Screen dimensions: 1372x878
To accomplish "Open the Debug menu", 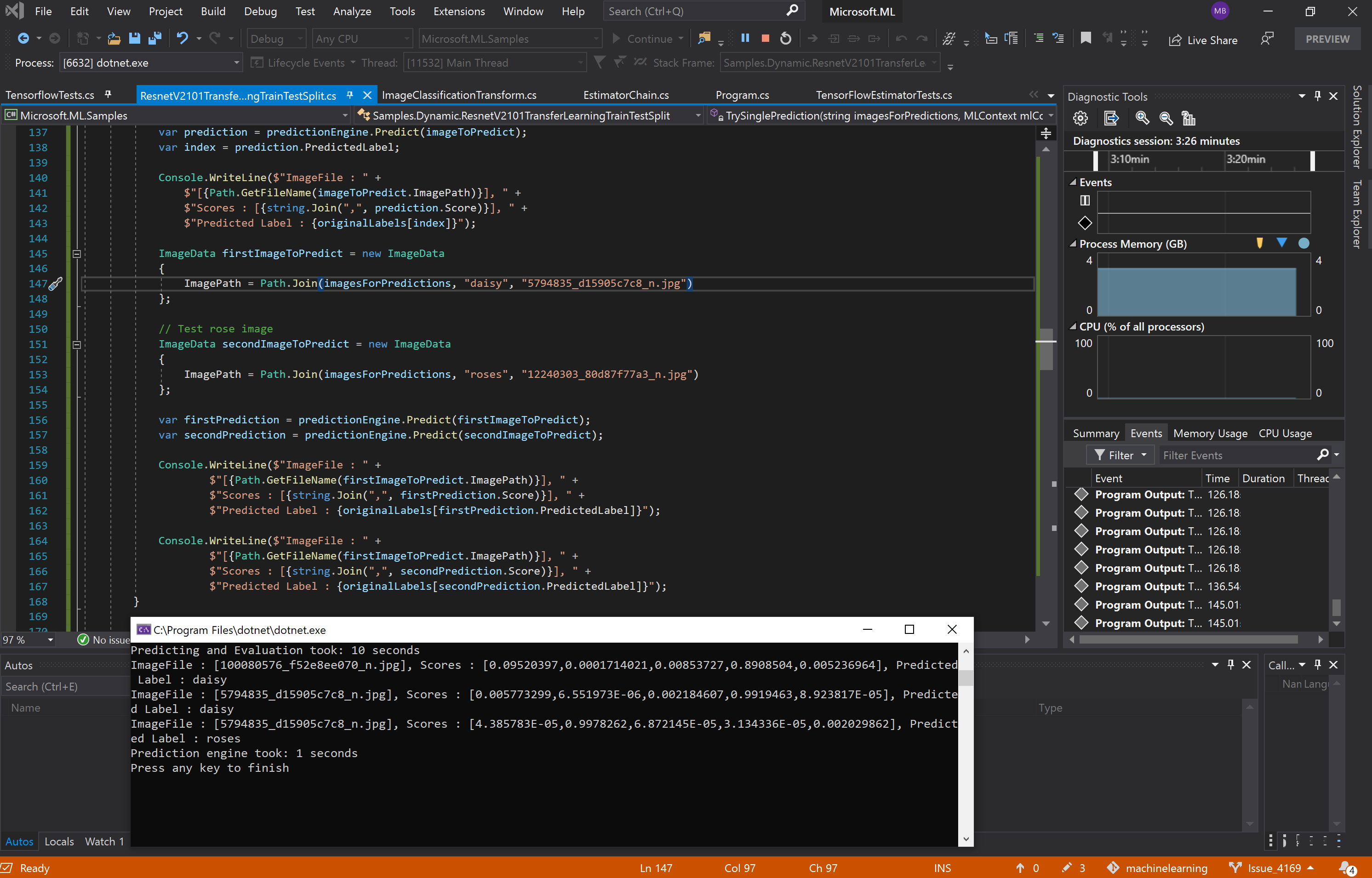I will (x=260, y=11).
